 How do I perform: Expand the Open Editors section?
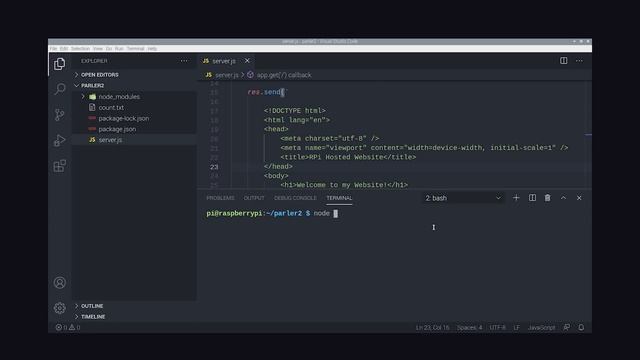(x=100, y=75)
